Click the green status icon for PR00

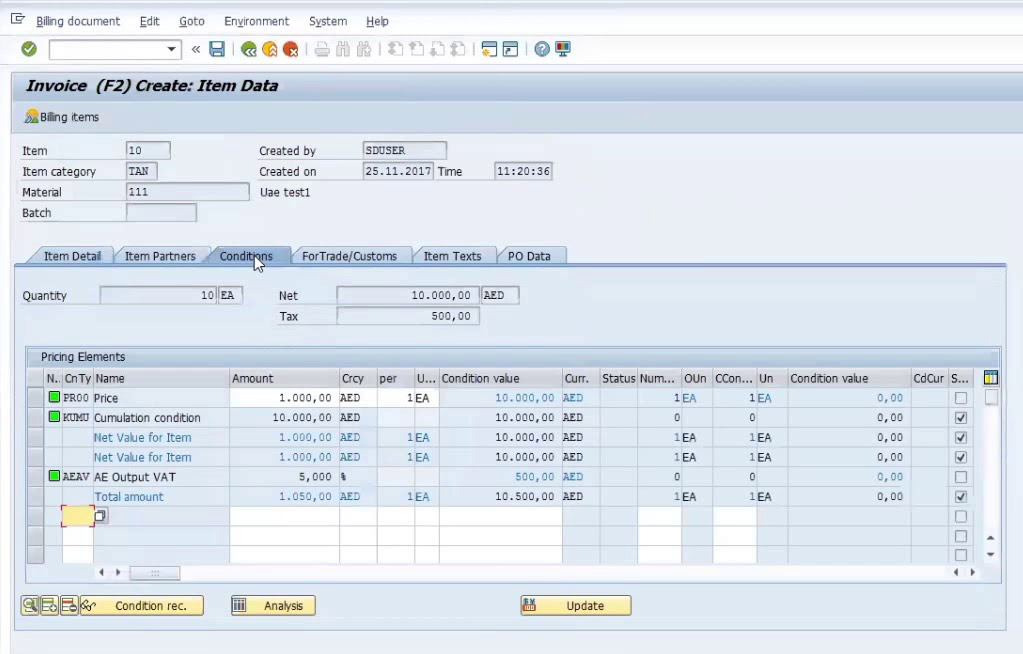pyautogui.click(x=54, y=397)
